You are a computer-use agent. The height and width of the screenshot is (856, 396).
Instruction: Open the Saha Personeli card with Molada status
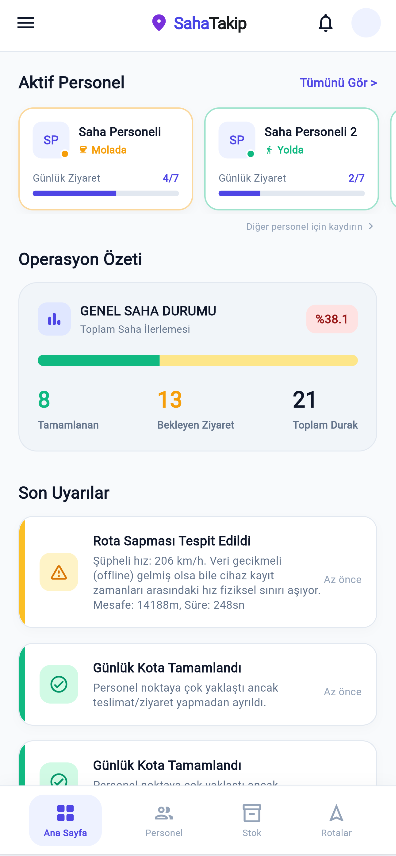click(106, 159)
